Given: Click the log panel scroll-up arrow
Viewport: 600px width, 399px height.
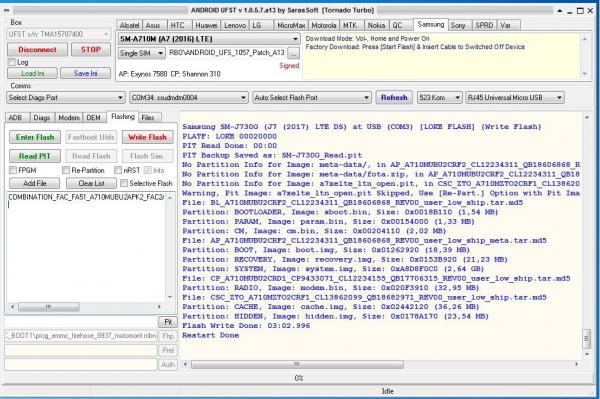Looking at the screenshot, I should click(587, 117).
